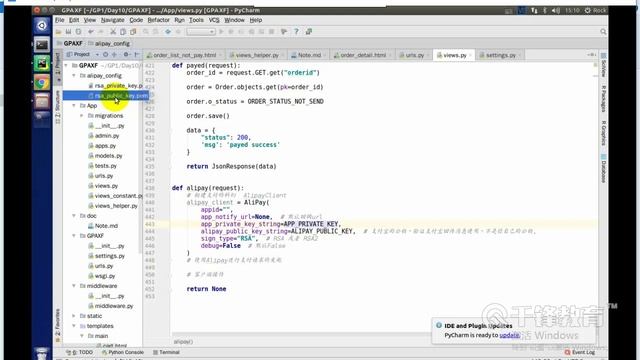This screenshot has width=640, height=360.
Task: Open the TODO tool window
Action: [80, 352]
